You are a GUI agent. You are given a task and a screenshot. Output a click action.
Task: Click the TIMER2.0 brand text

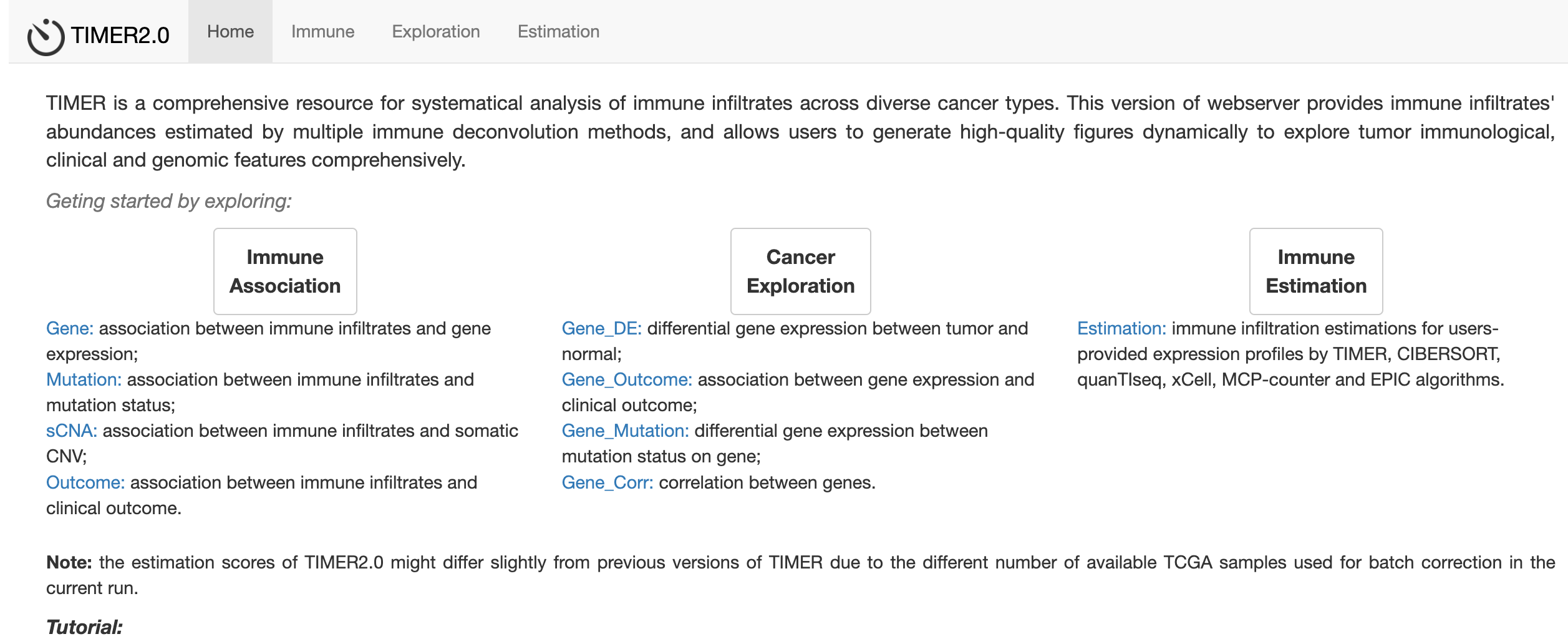(x=120, y=36)
